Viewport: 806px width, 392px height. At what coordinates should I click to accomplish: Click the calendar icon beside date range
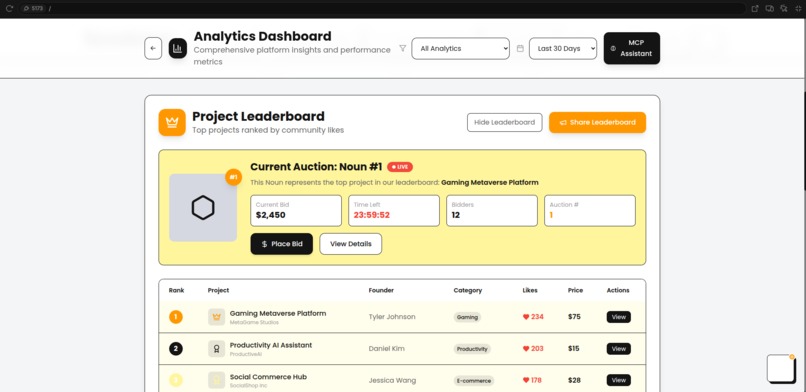click(520, 48)
